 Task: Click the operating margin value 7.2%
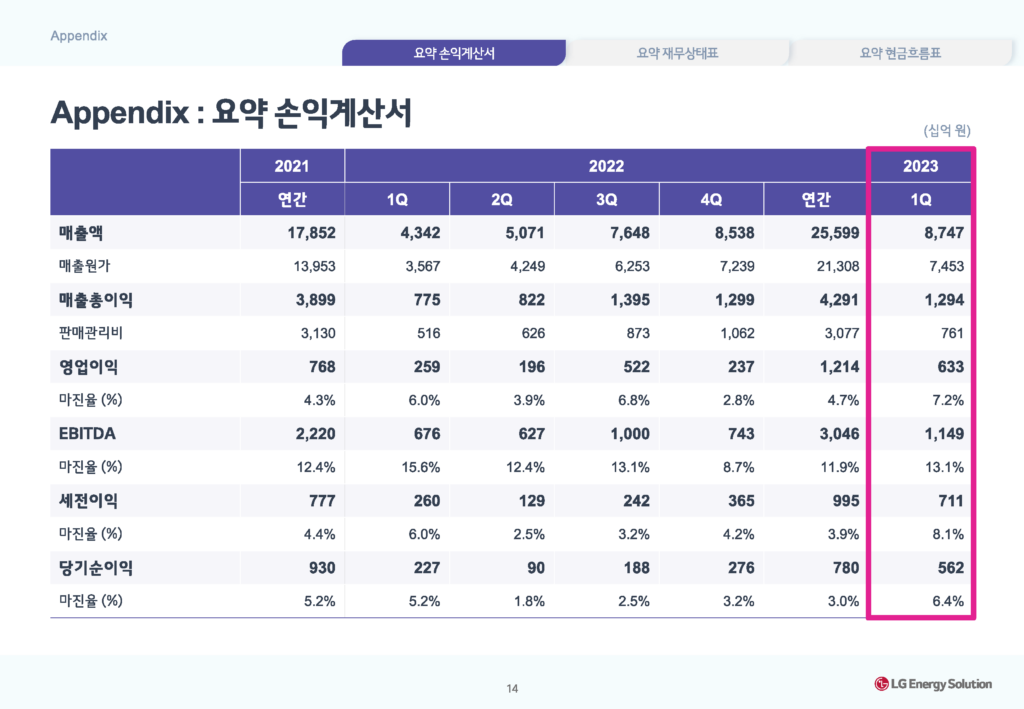949,400
